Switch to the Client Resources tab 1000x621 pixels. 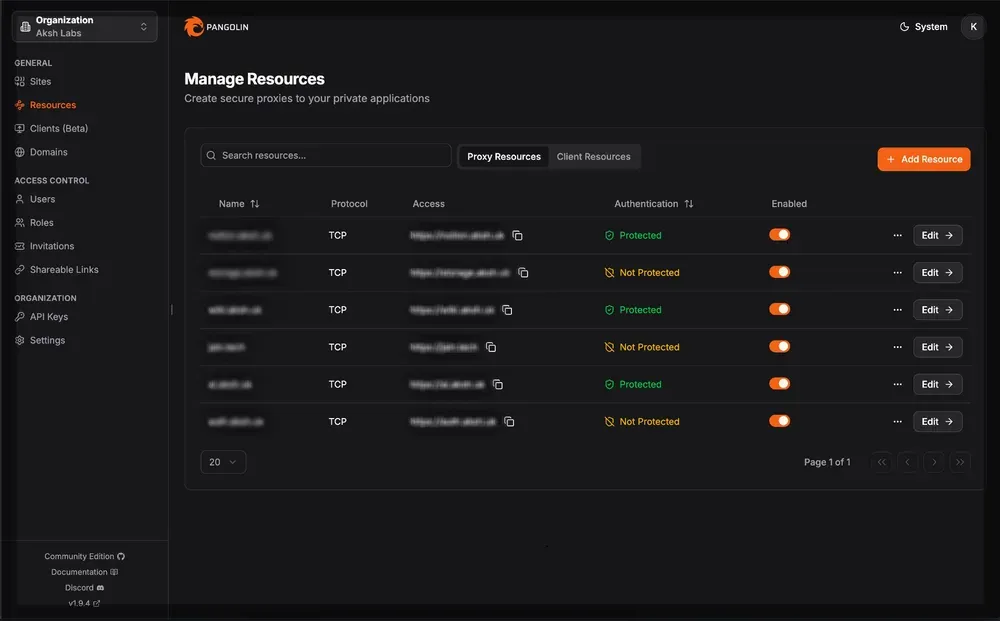[x=593, y=157]
